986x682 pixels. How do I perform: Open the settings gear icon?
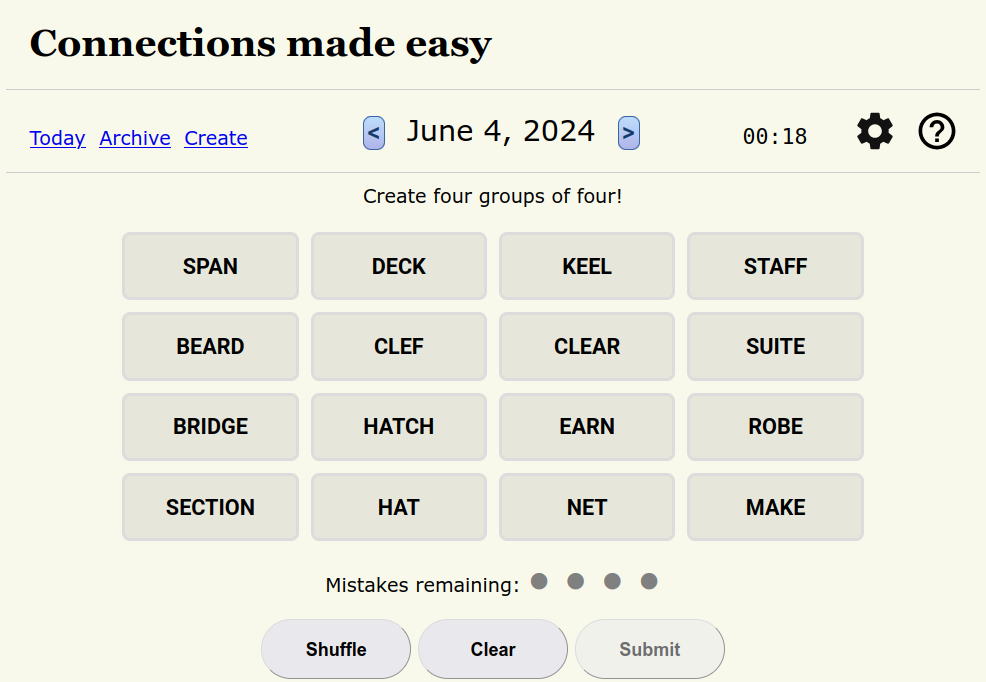pyautogui.click(x=875, y=132)
